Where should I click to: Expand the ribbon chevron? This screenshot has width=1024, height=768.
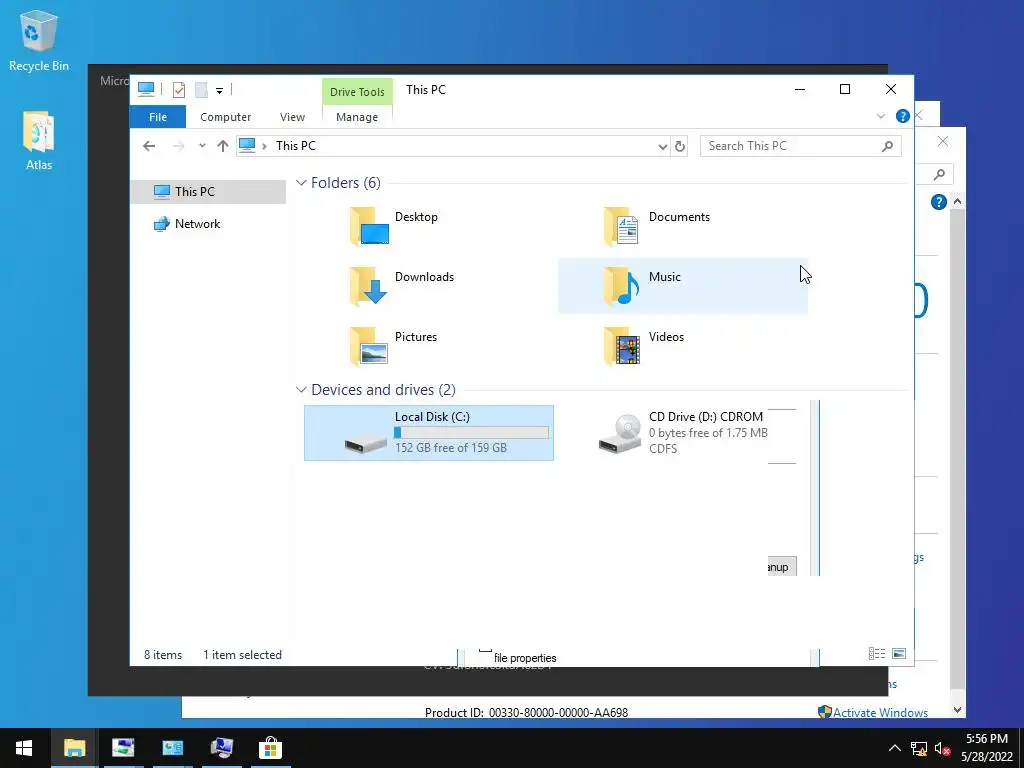880,116
